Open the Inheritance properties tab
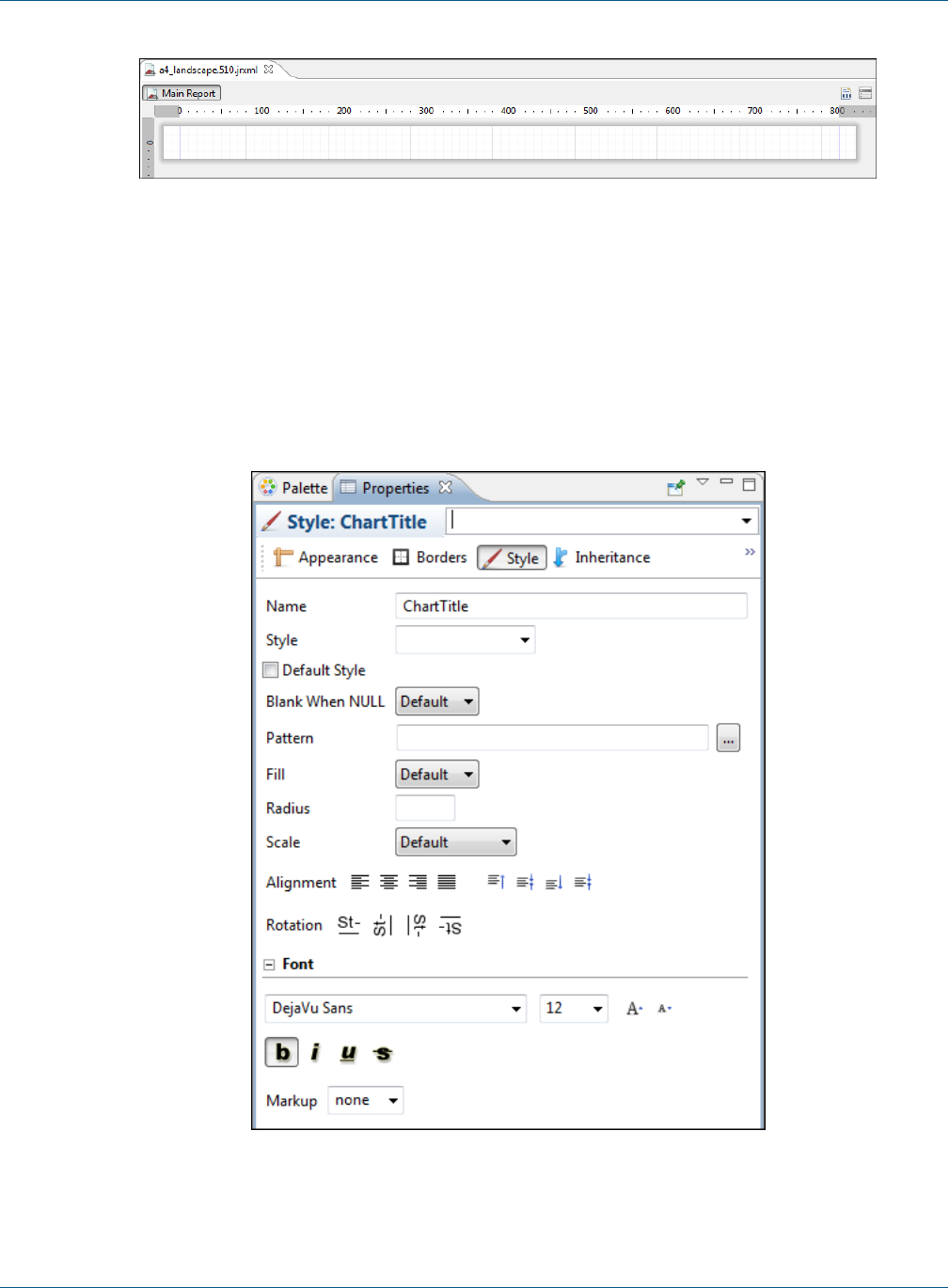The image size is (949, 1288). [x=602, y=558]
